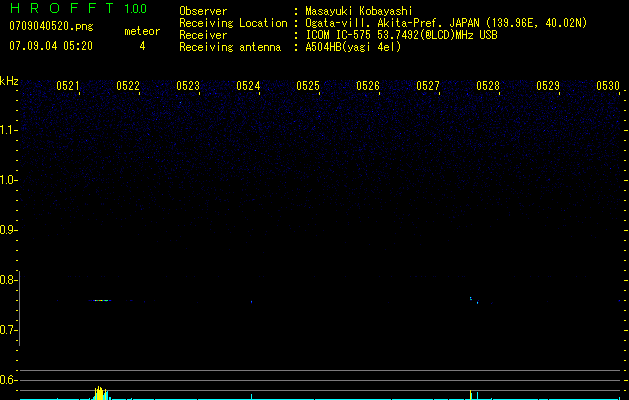
Task: Click the 0526 time marker
Action: pyautogui.click(x=368, y=86)
